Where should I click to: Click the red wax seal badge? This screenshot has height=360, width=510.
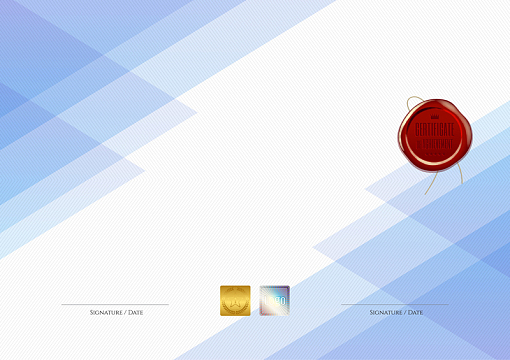(435, 135)
